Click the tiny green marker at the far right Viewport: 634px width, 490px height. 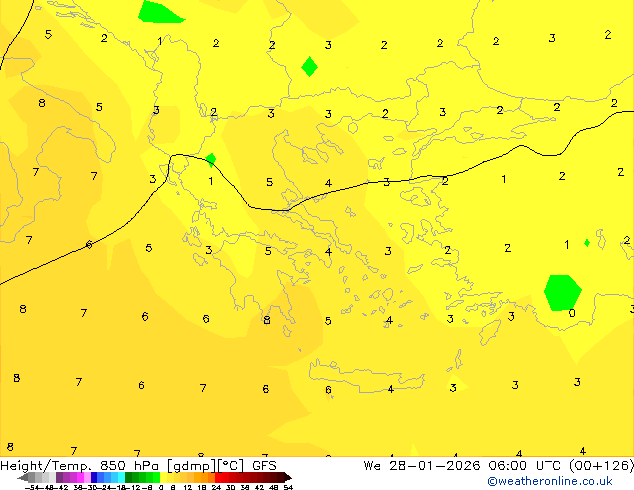pos(587,242)
